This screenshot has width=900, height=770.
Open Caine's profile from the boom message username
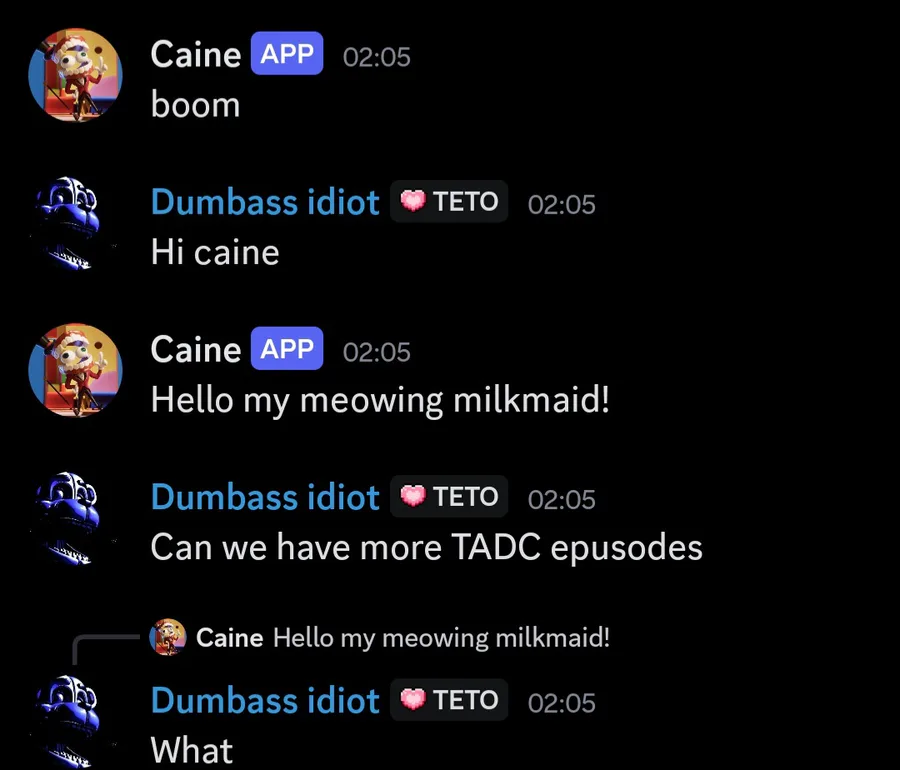(x=196, y=55)
